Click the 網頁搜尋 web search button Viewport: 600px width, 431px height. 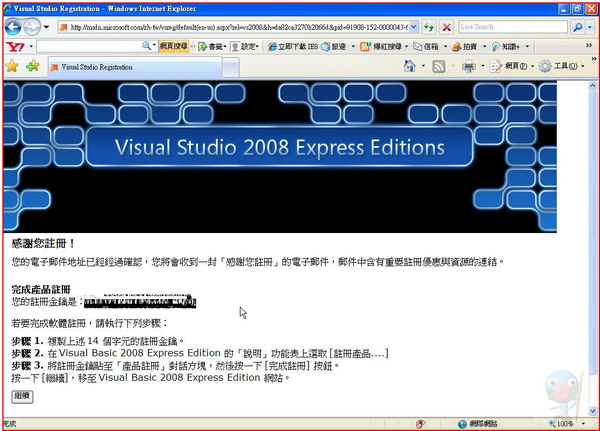point(173,46)
